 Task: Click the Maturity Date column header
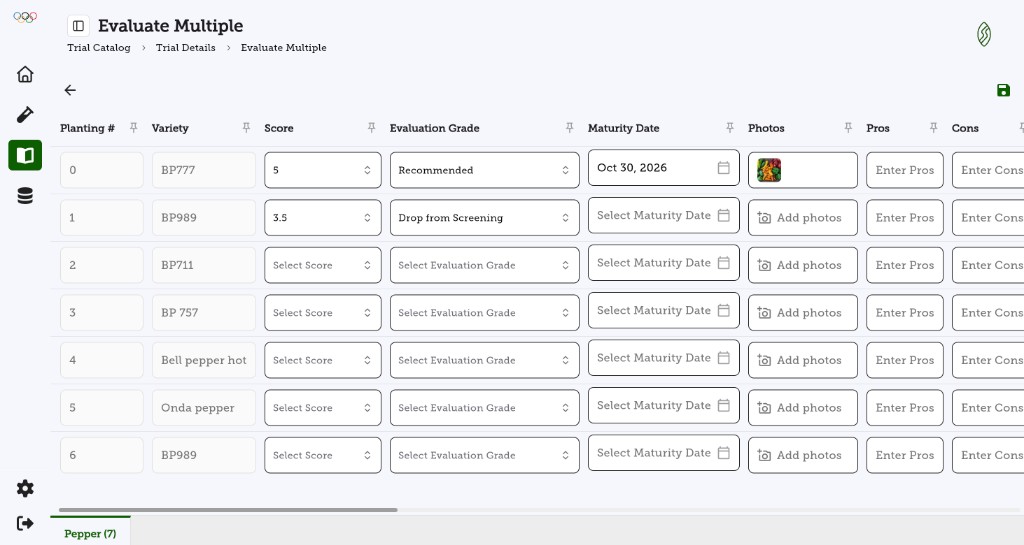(624, 128)
